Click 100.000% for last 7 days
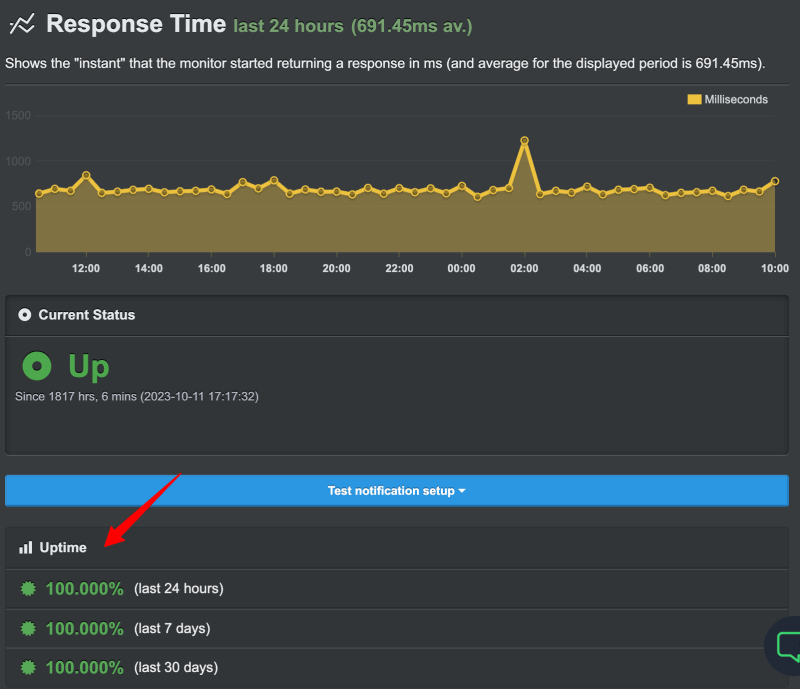The width and height of the screenshot is (800, 689). [85, 628]
